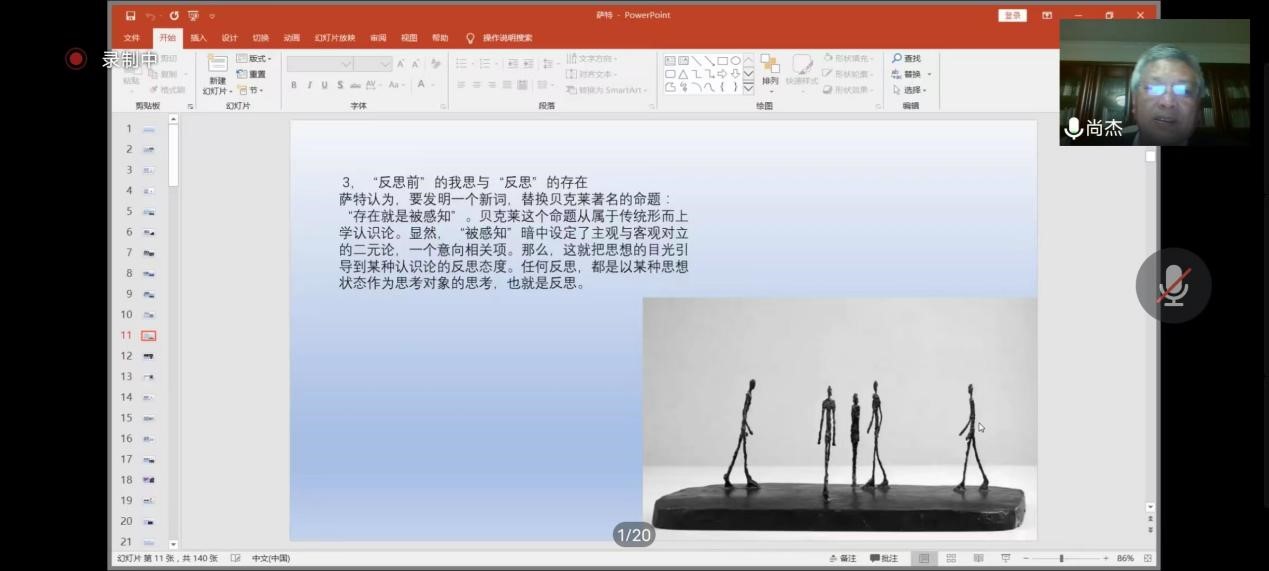Toggle the Comments (批注) pane
Image resolution: width=1269 pixels, height=571 pixels.
click(884, 558)
